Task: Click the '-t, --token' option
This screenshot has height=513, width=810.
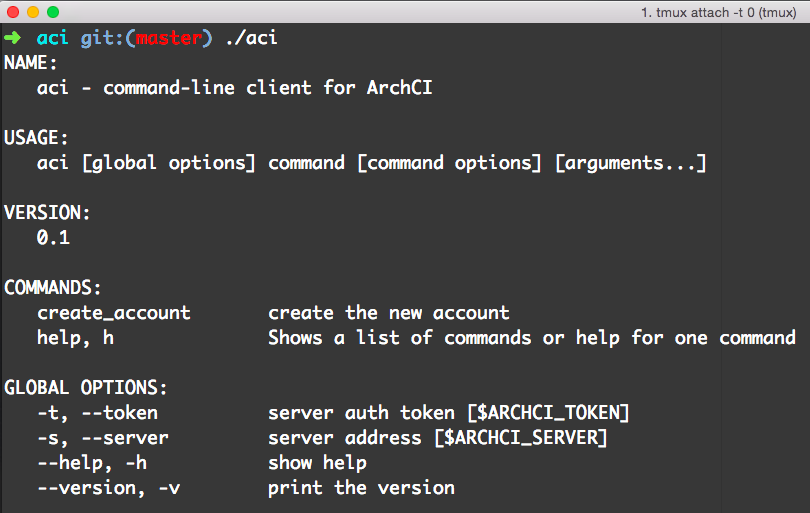Action: coord(98,413)
